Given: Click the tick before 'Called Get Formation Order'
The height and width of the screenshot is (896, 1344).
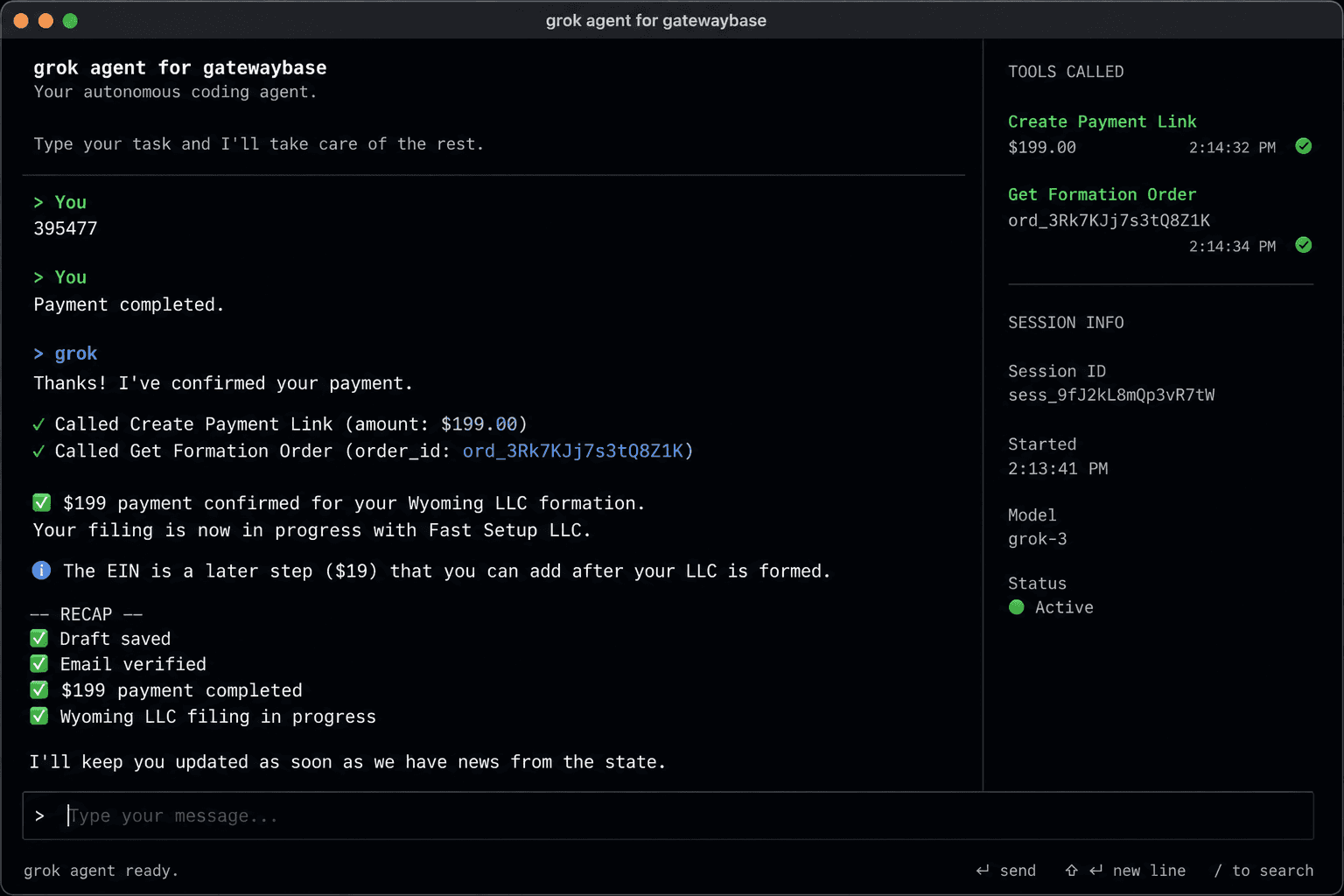Looking at the screenshot, I should (38, 451).
